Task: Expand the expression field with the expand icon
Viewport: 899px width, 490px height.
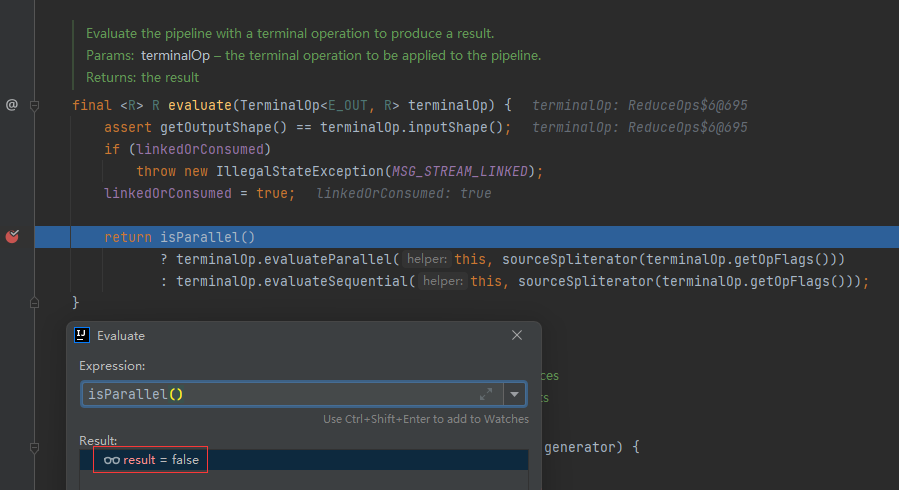Action: (x=486, y=394)
